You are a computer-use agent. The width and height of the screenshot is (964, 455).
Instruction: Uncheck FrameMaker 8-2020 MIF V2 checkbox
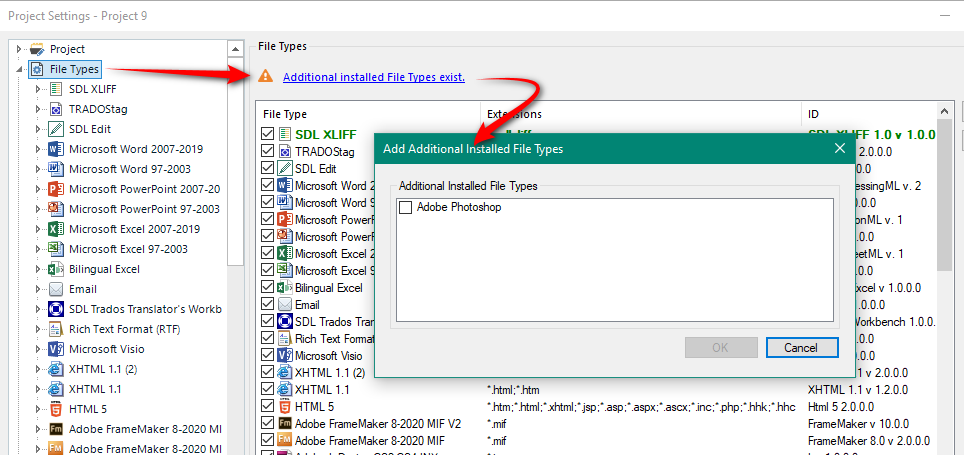(267, 424)
